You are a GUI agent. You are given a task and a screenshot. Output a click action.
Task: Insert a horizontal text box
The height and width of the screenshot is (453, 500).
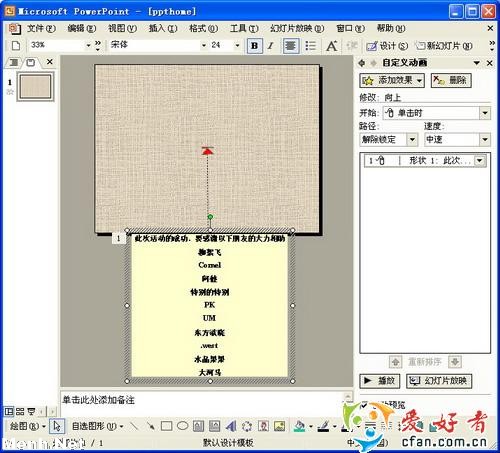tap(198, 426)
